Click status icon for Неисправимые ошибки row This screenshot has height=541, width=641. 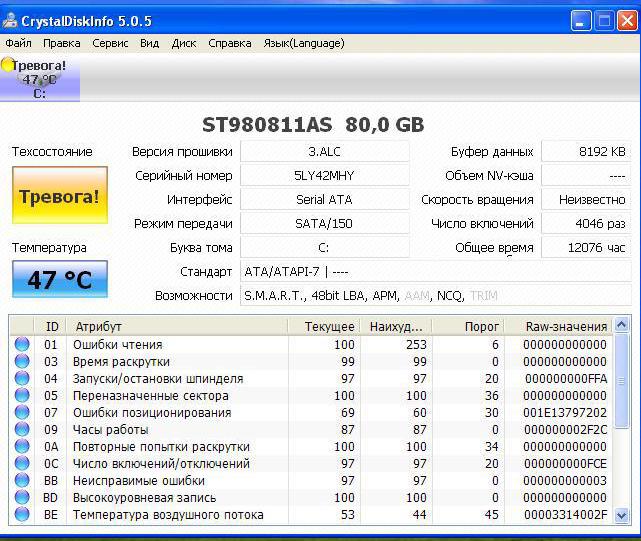tap(22, 480)
